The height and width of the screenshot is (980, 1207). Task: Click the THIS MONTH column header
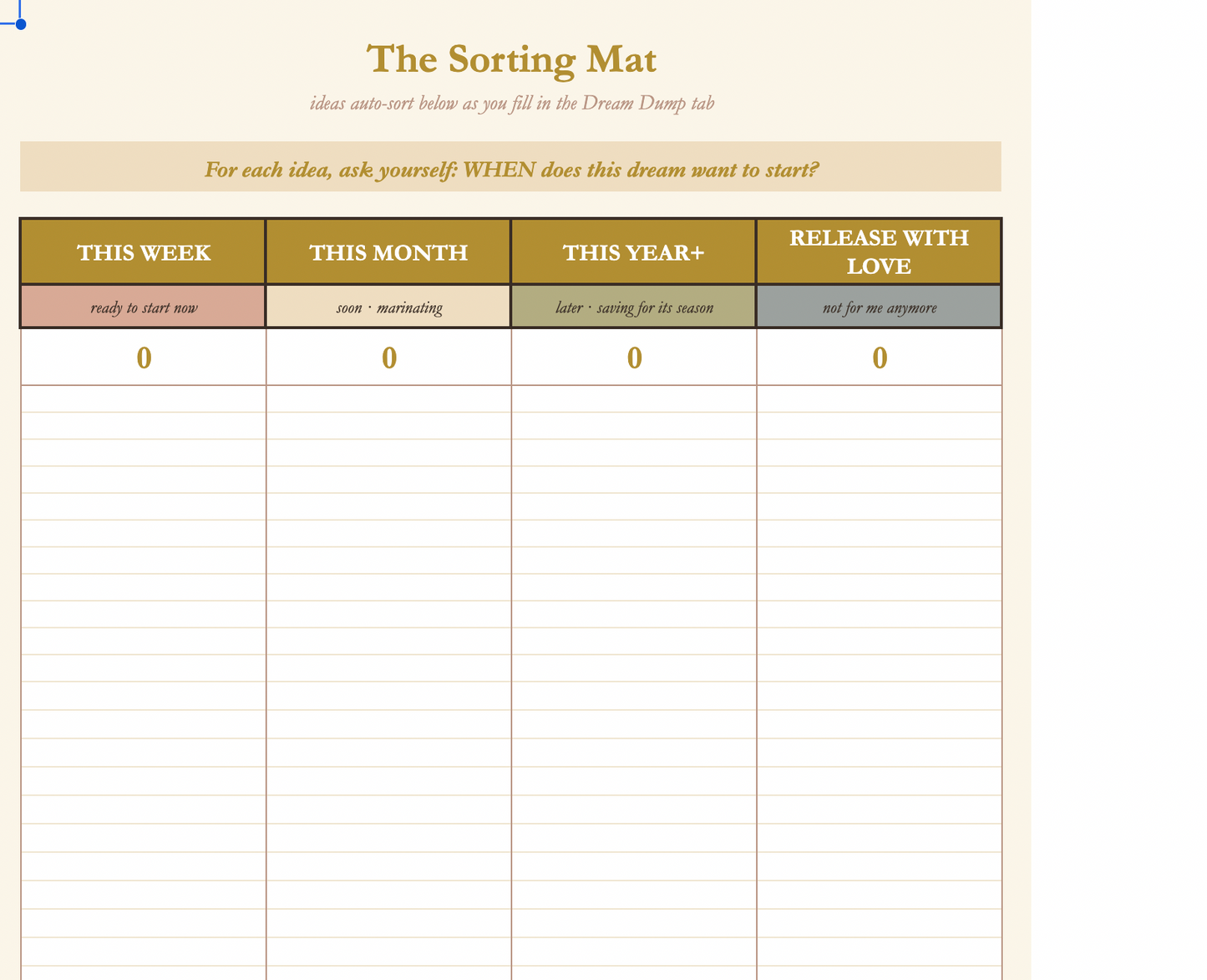388,251
